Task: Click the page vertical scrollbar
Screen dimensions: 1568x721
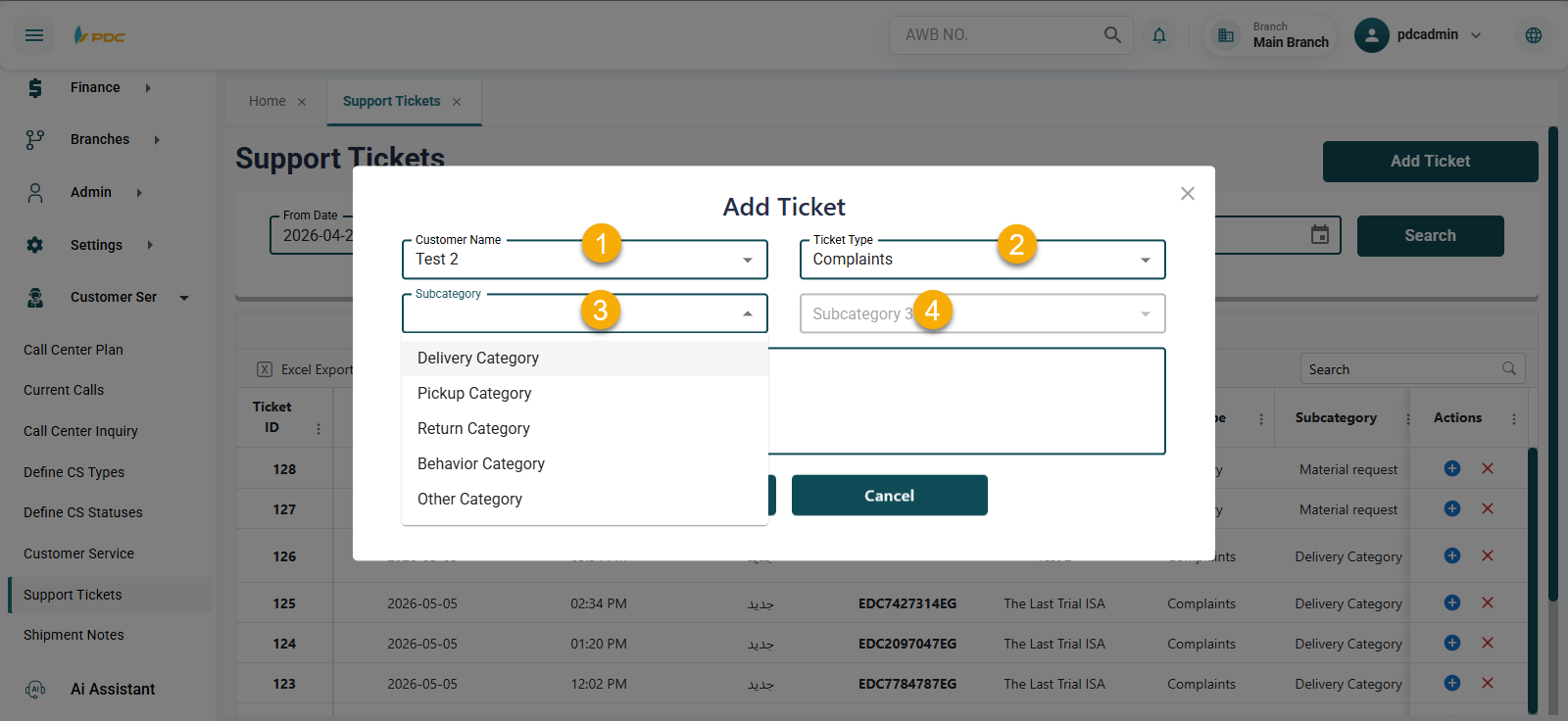Action: pyautogui.click(x=1553, y=363)
